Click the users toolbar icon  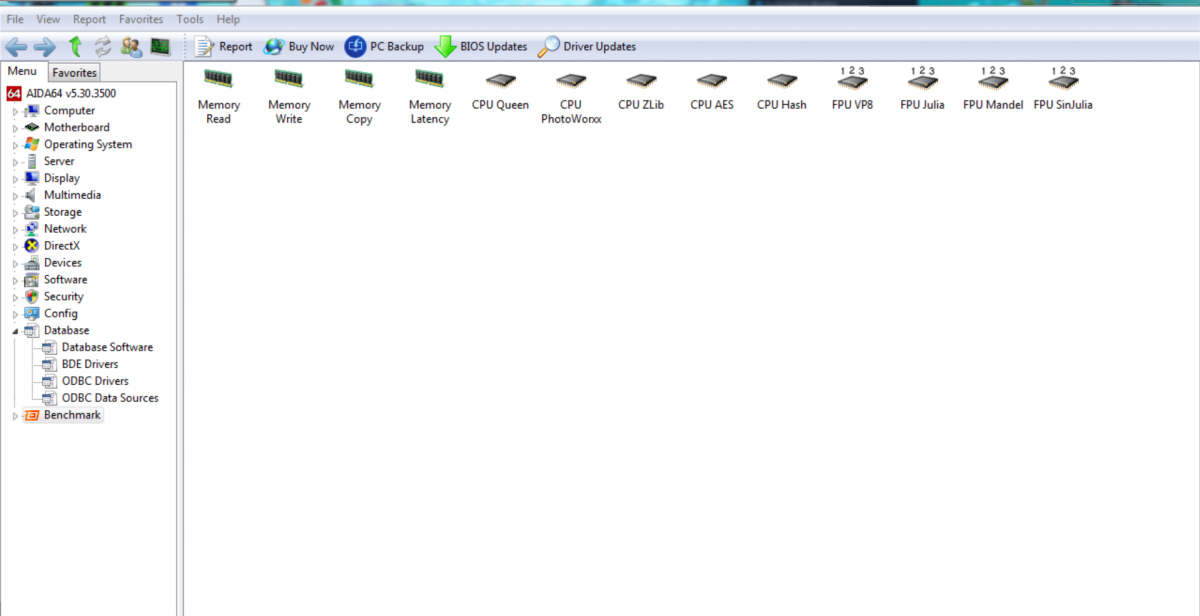click(x=131, y=46)
